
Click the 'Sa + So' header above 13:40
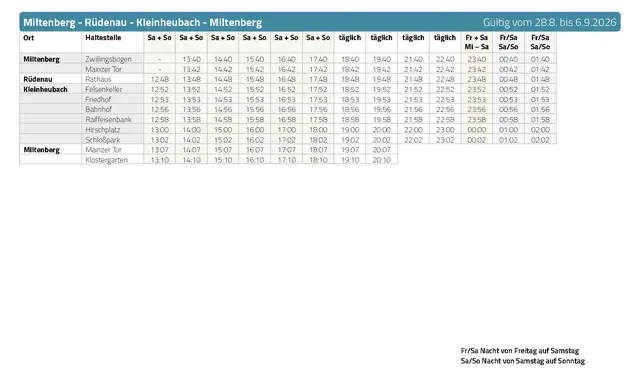(191, 38)
